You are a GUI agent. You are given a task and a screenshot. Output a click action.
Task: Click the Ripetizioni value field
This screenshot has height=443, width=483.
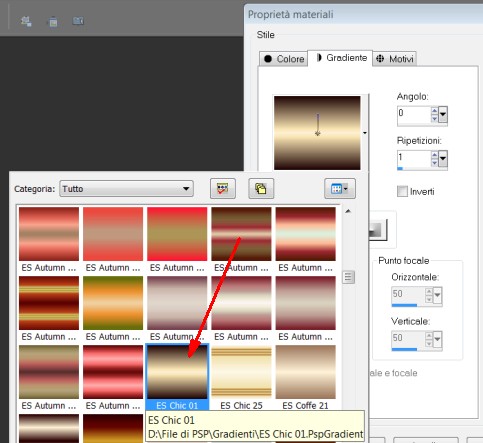[x=414, y=158]
